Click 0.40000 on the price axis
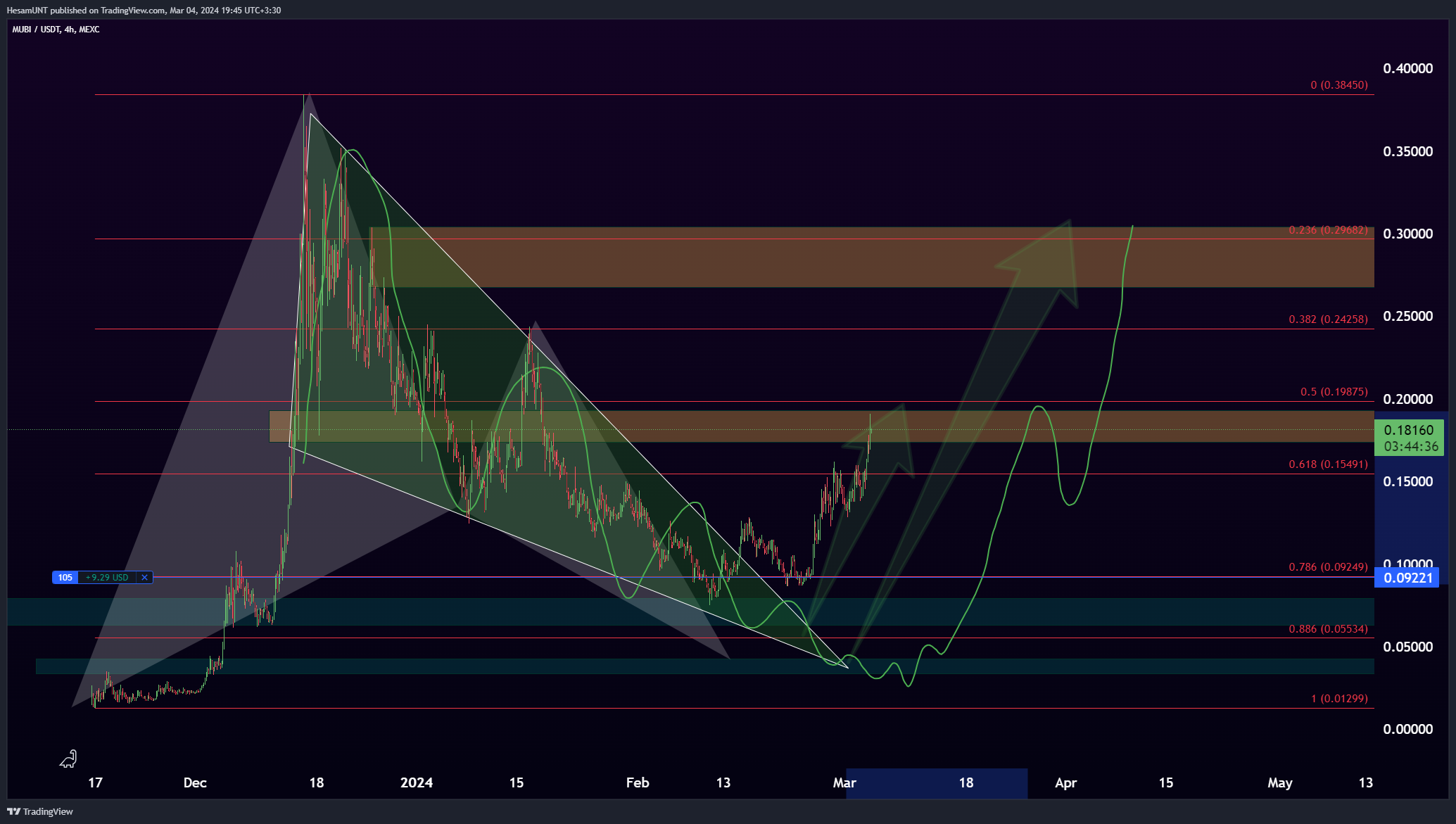1456x824 pixels. coord(1407,68)
